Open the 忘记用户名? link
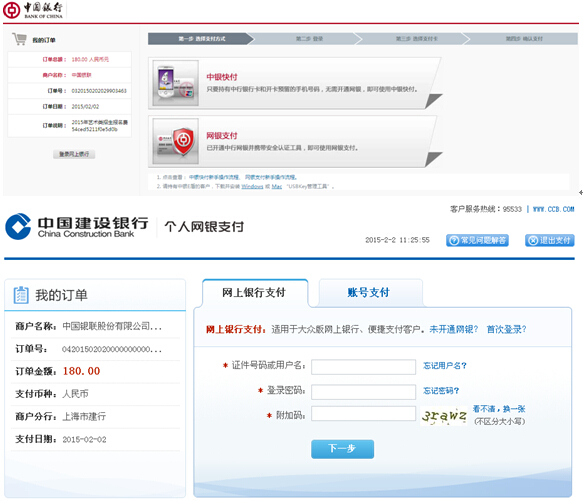This screenshot has height=501, width=583. 445,366
